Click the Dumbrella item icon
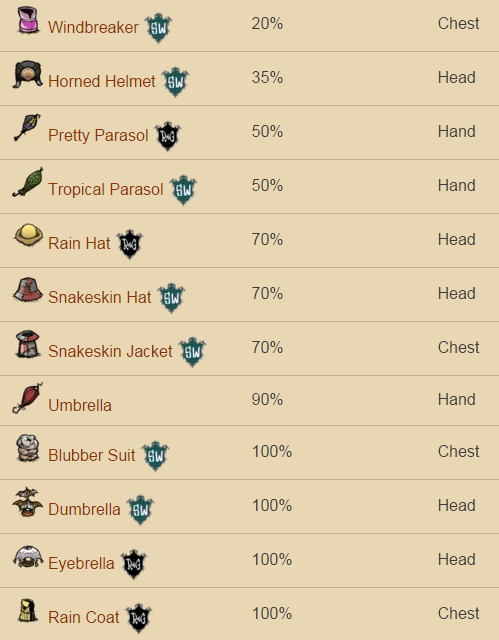The width and height of the screenshot is (499, 640). [27, 502]
